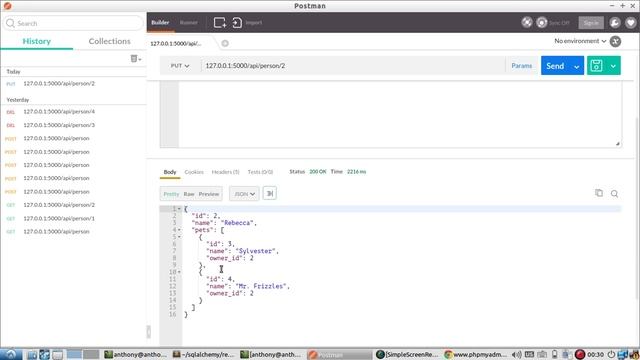The width and height of the screenshot is (640, 360).
Task: Click the Sign In button
Action: coord(591,23)
